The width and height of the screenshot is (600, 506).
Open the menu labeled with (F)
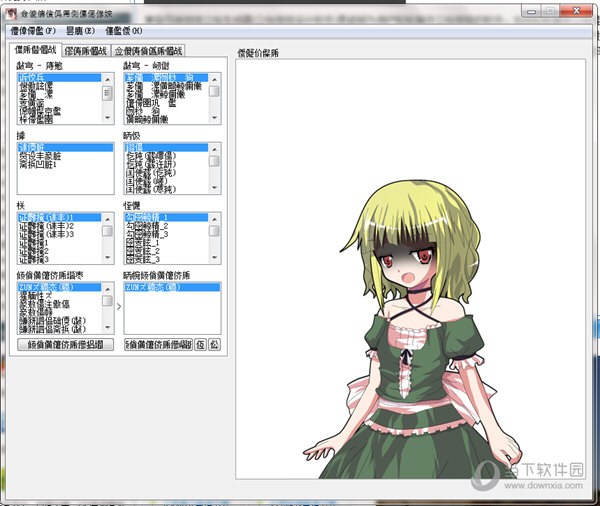[33, 31]
